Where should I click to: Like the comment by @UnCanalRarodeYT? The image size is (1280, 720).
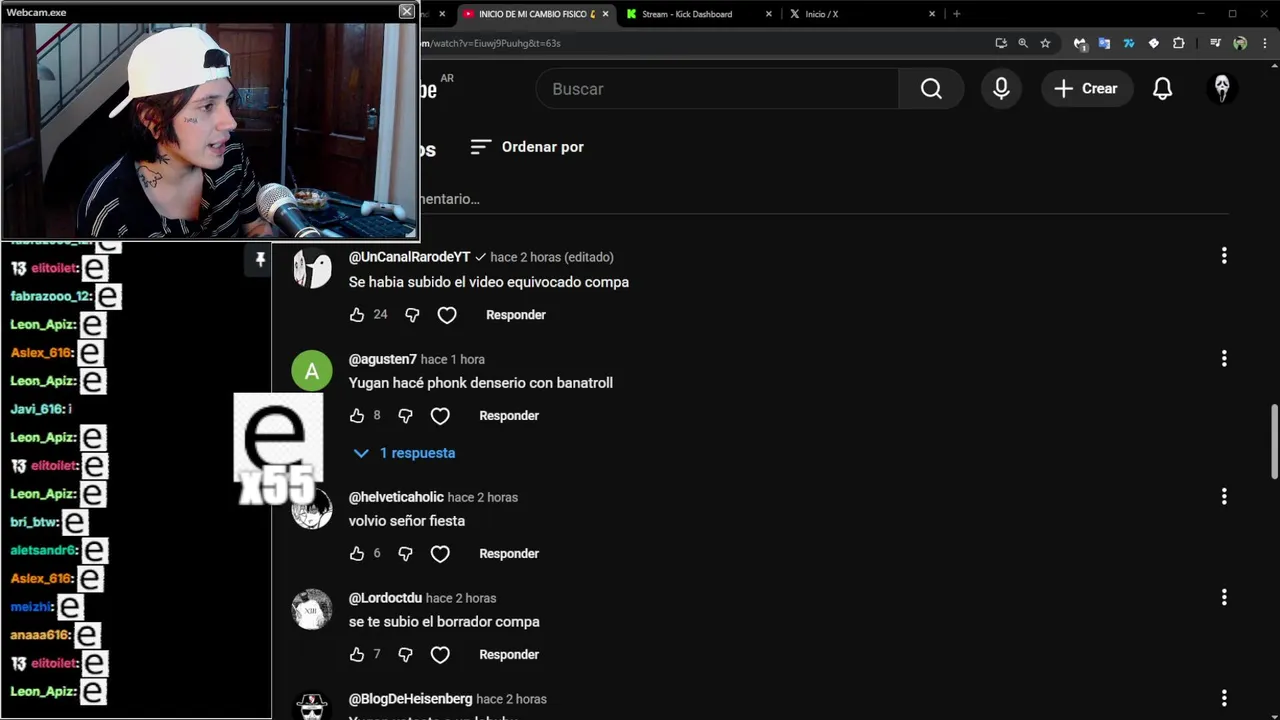tap(357, 315)
